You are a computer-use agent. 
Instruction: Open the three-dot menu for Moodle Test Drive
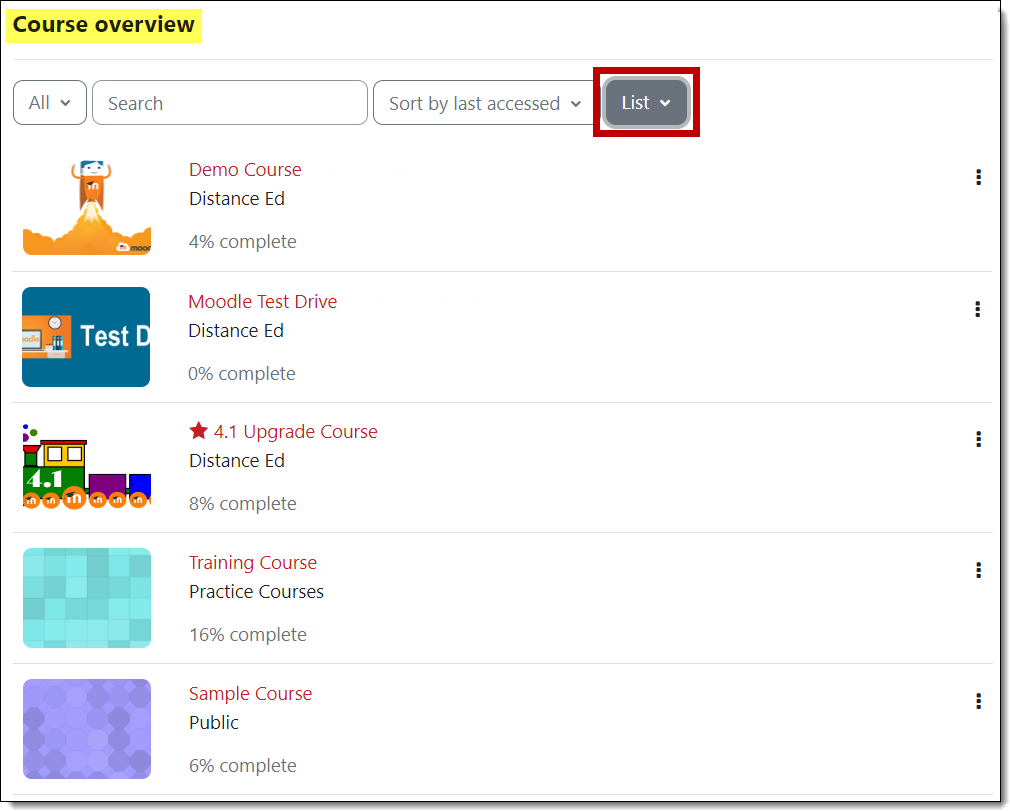pos(978,309)
